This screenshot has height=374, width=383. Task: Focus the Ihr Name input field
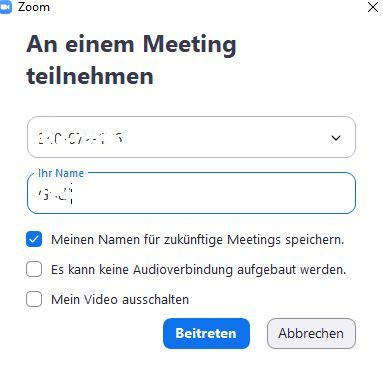191,193
